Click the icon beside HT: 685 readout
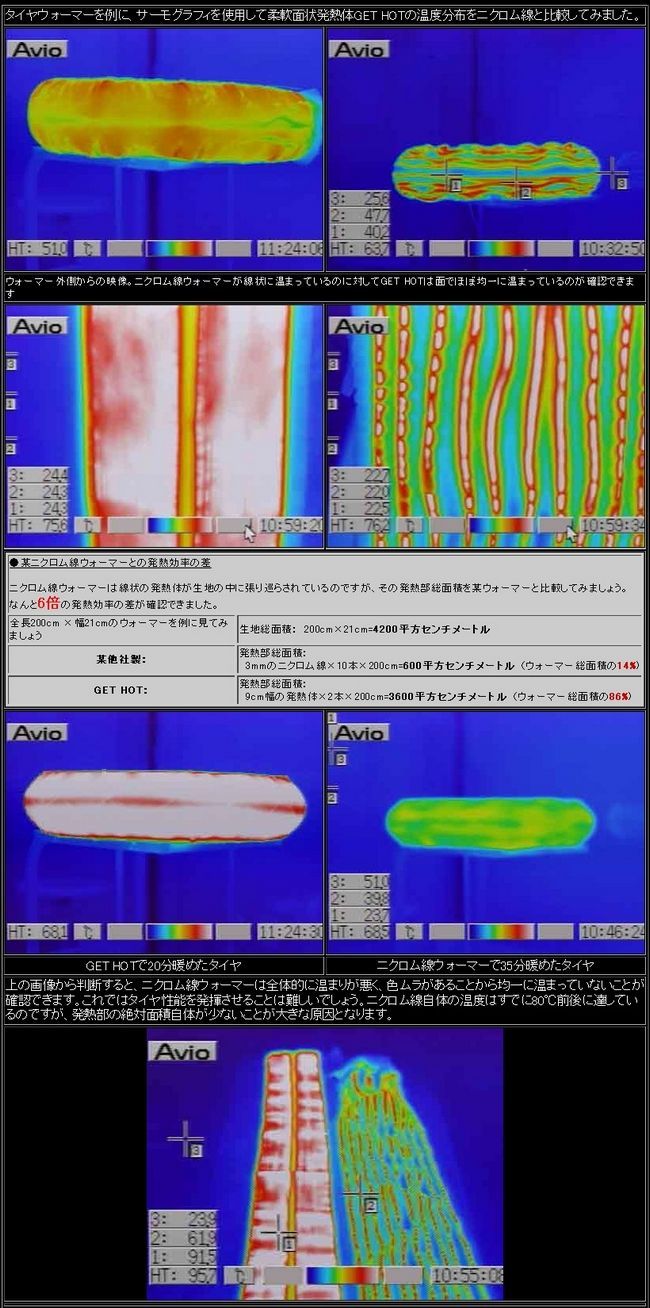Screen dimensions: 650x1308 (x=410, y=931)
